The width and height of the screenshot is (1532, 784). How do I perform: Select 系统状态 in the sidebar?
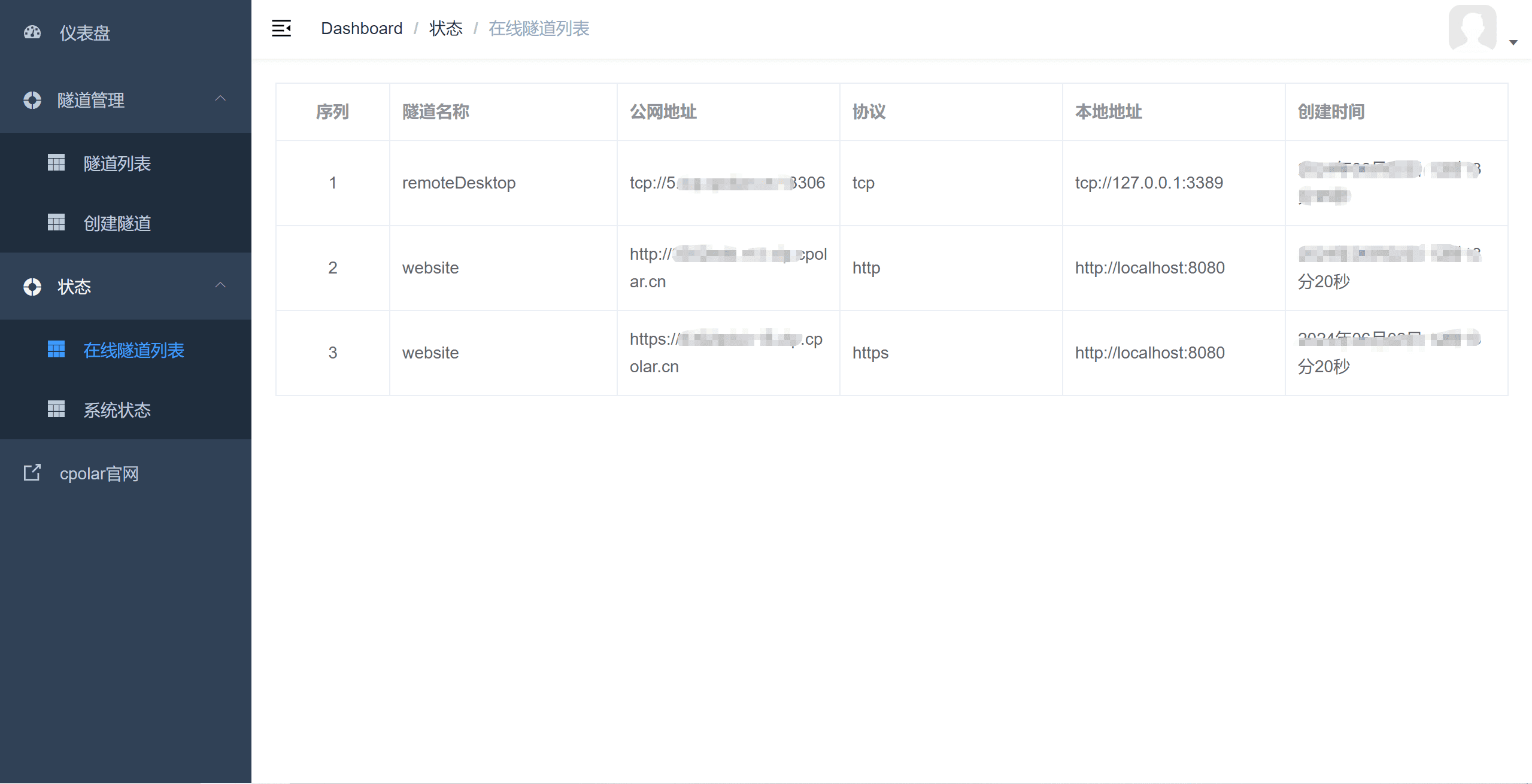tap(117, 410)
